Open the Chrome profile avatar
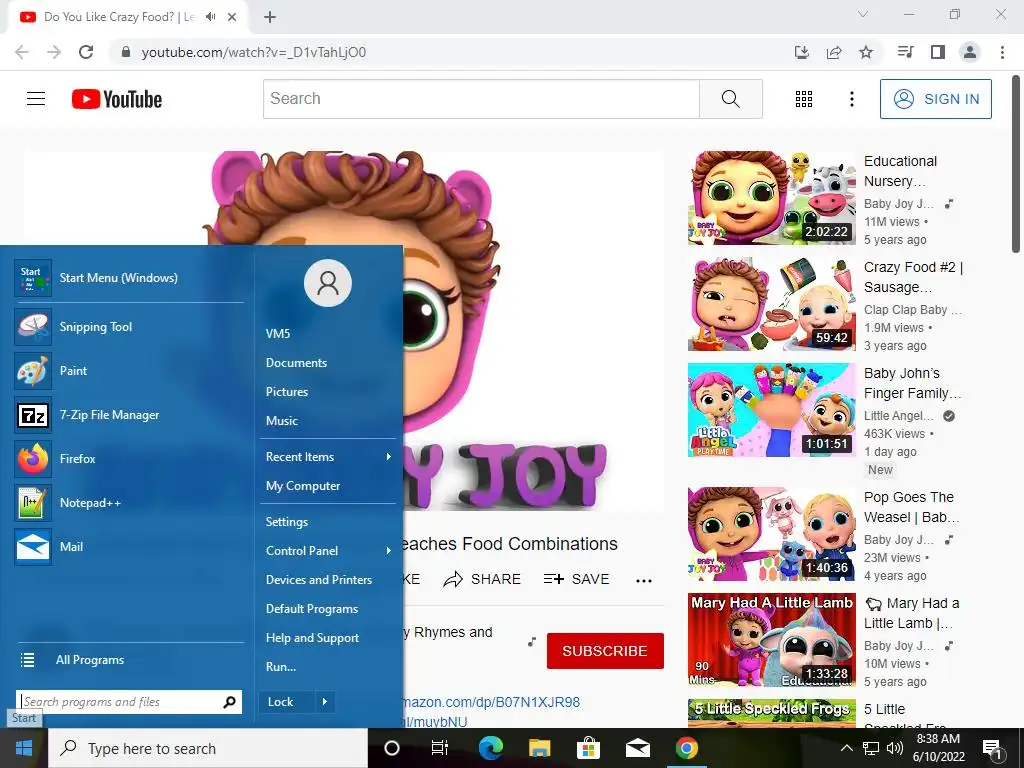 coord(970,52)
